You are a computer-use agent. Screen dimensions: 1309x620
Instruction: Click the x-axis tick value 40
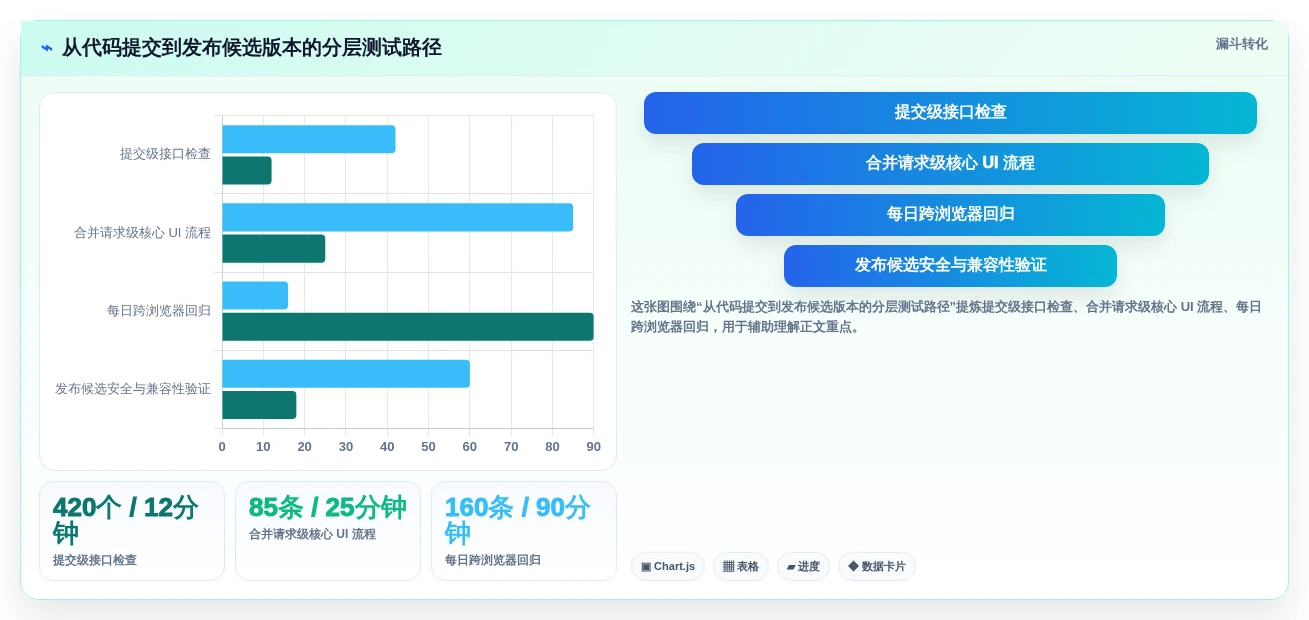pos(387,447)
